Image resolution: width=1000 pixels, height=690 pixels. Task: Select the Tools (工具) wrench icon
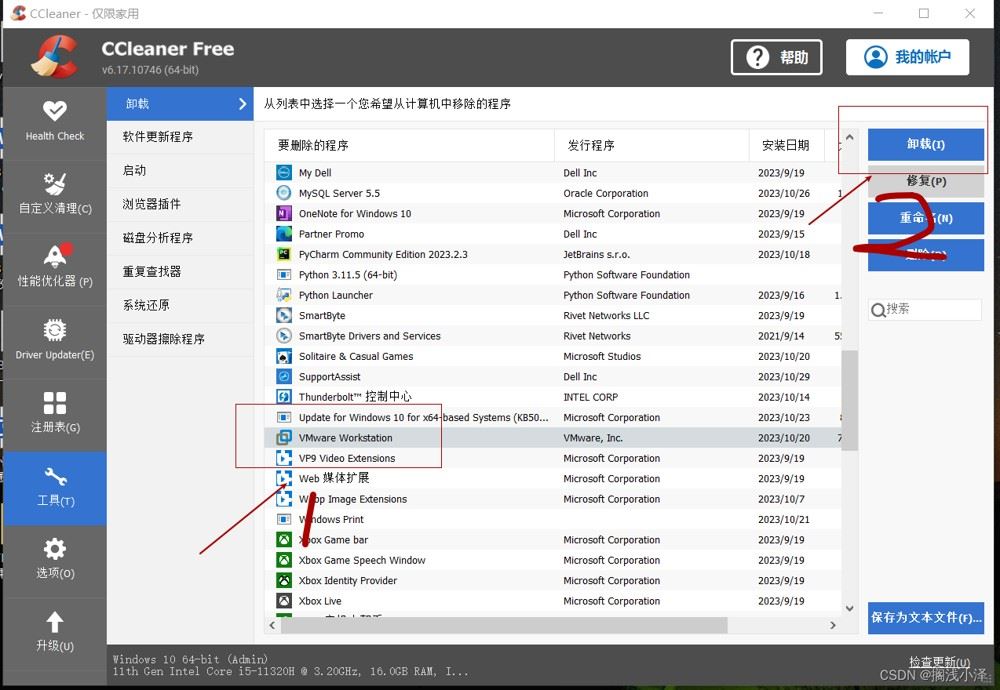point(55,476)
